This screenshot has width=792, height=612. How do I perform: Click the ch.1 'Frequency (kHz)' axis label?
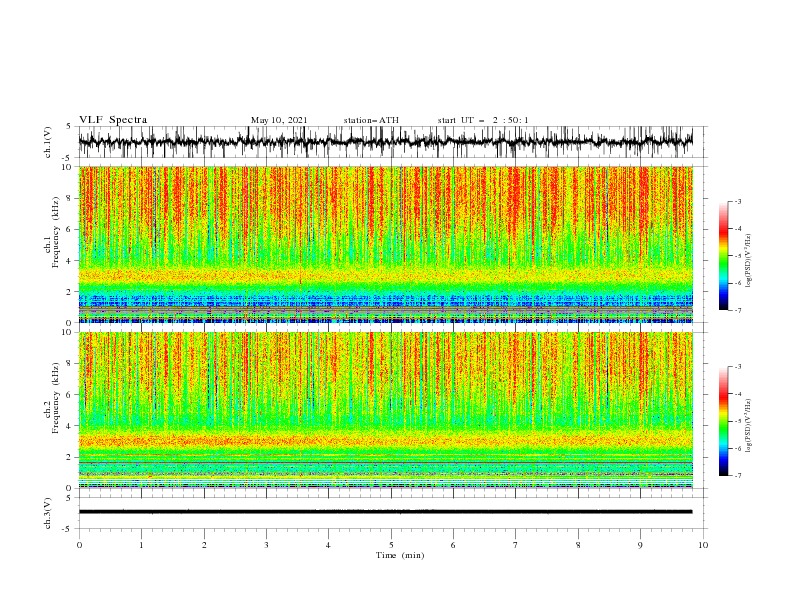coord(55,232)
